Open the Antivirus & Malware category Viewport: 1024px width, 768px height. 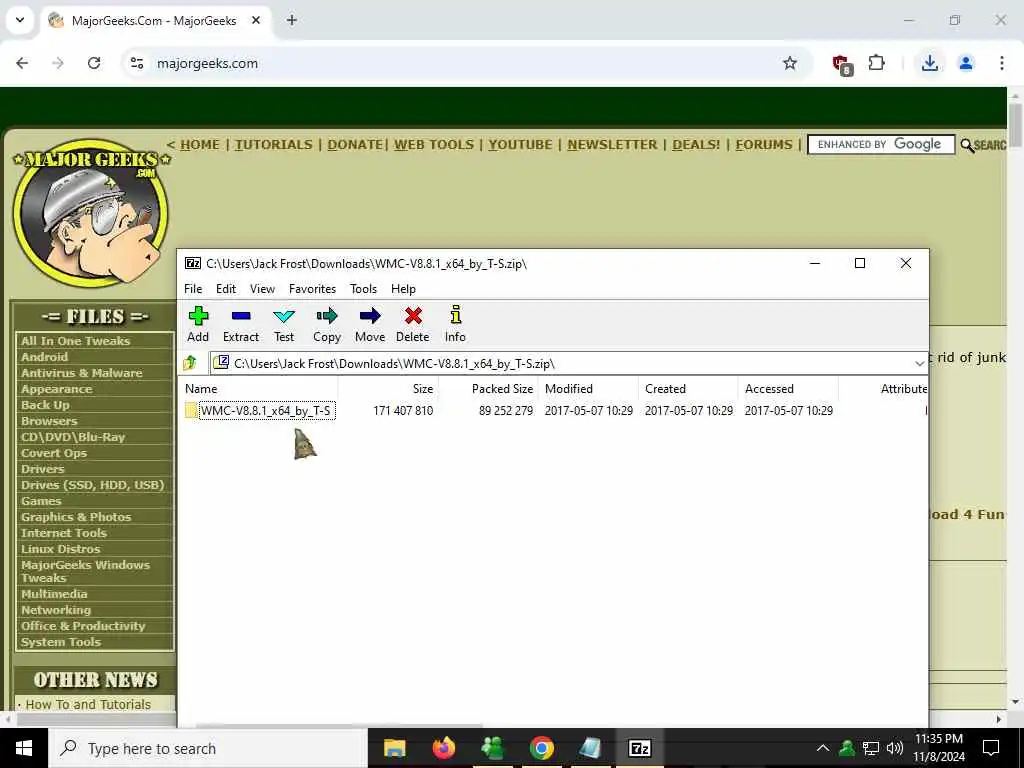coord(82,373)
